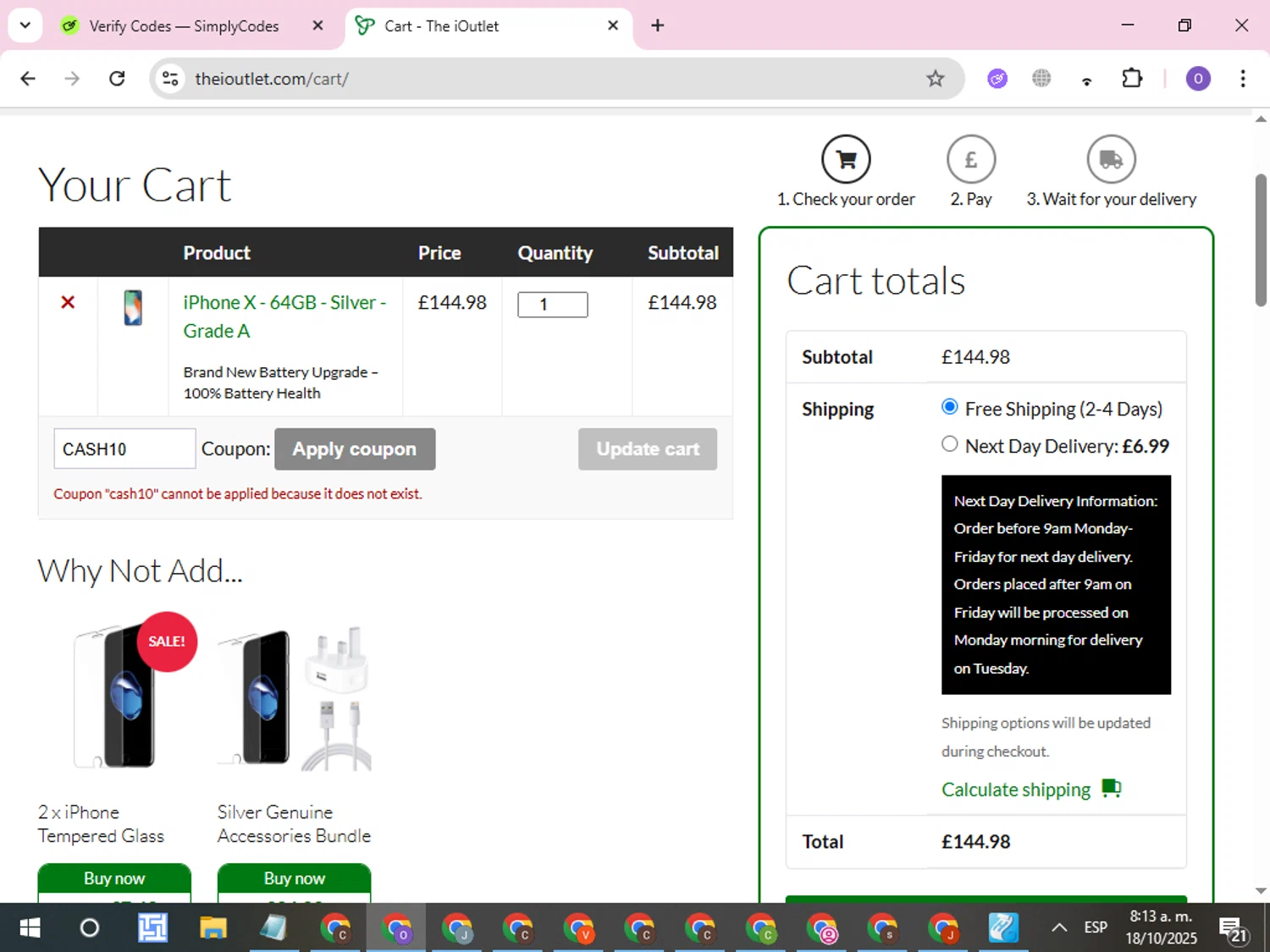This screenshot has width=1270, height=952.
Task: Open the iPhone X product thumbnail
Action: [x=133, y=307]
